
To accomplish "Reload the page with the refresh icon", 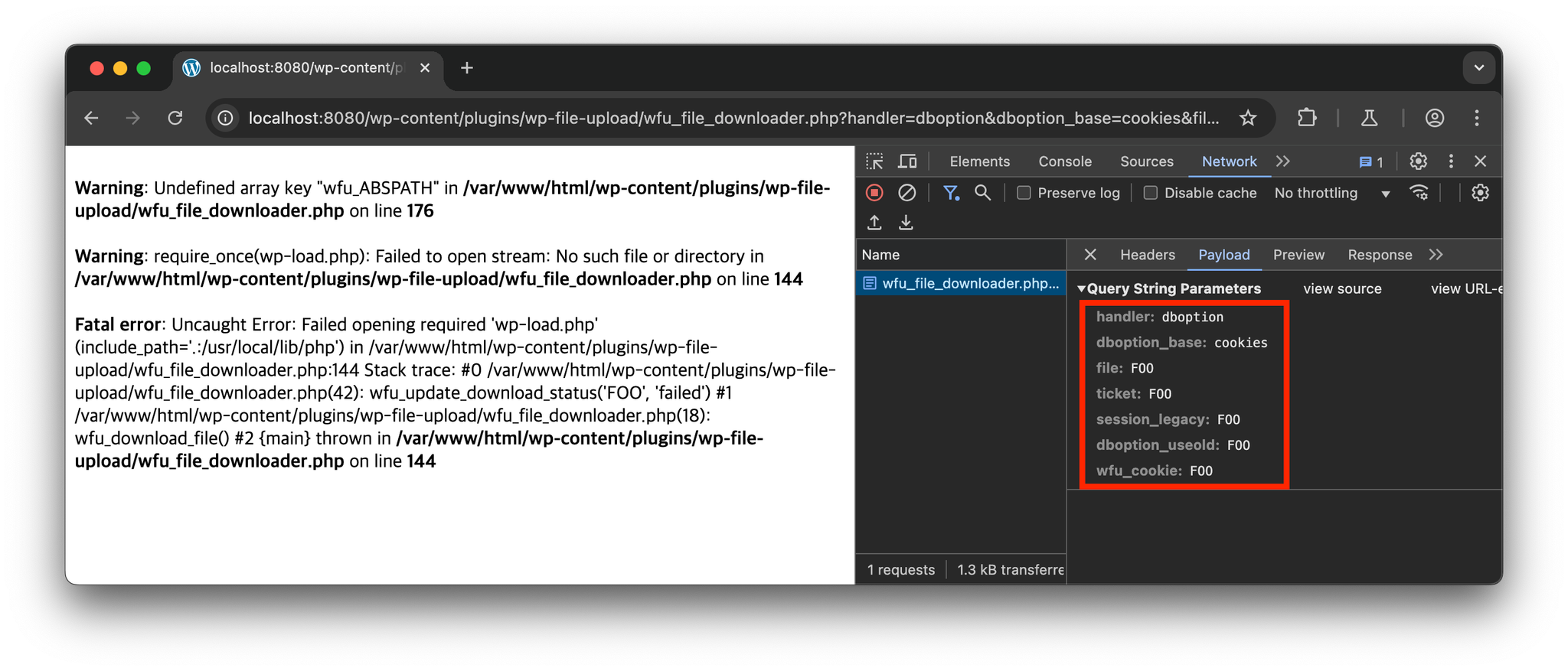I will pos(175,118).
